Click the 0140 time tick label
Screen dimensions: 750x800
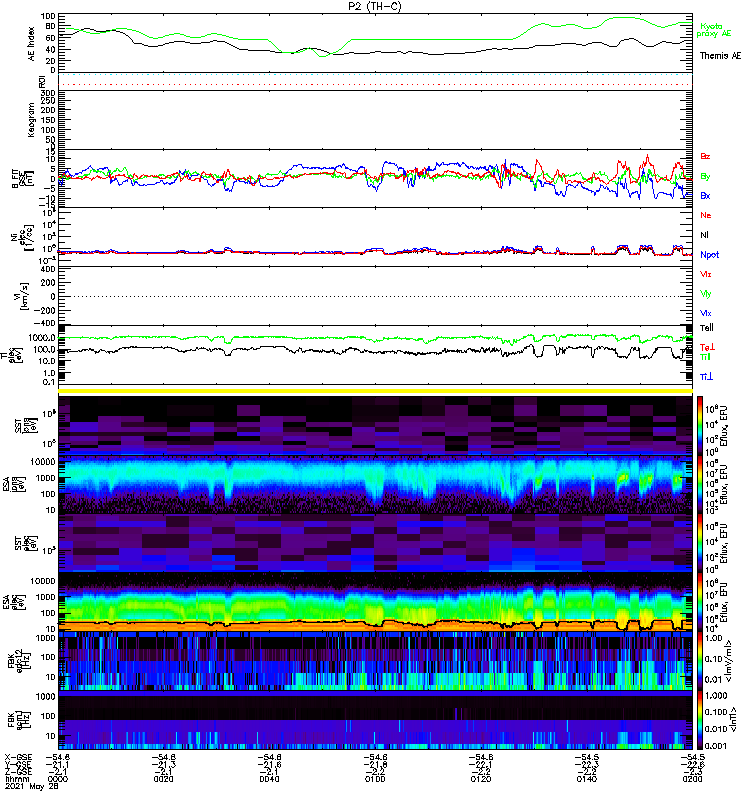coord(587,779)
